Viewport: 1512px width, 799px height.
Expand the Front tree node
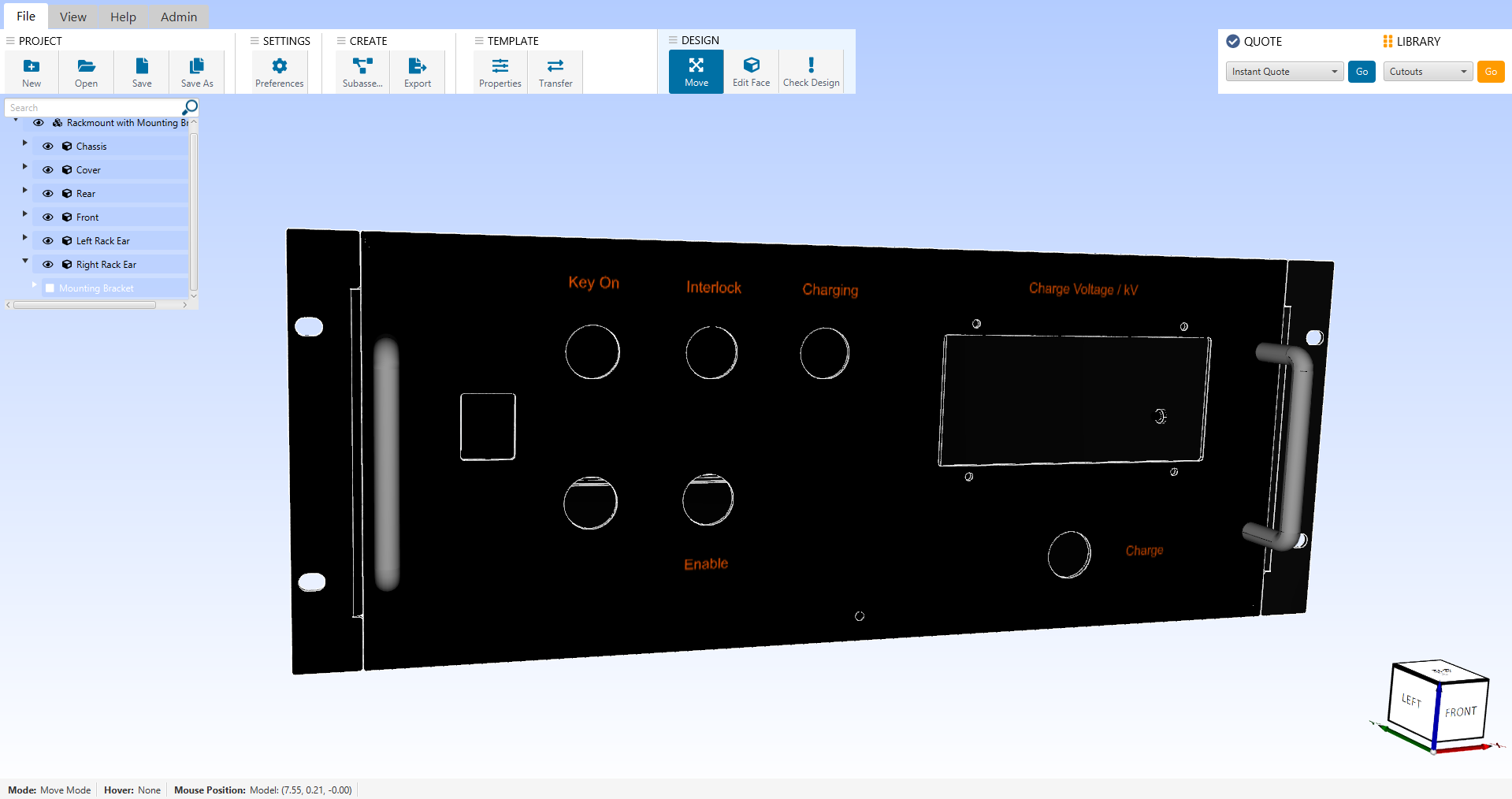(24, 214)
